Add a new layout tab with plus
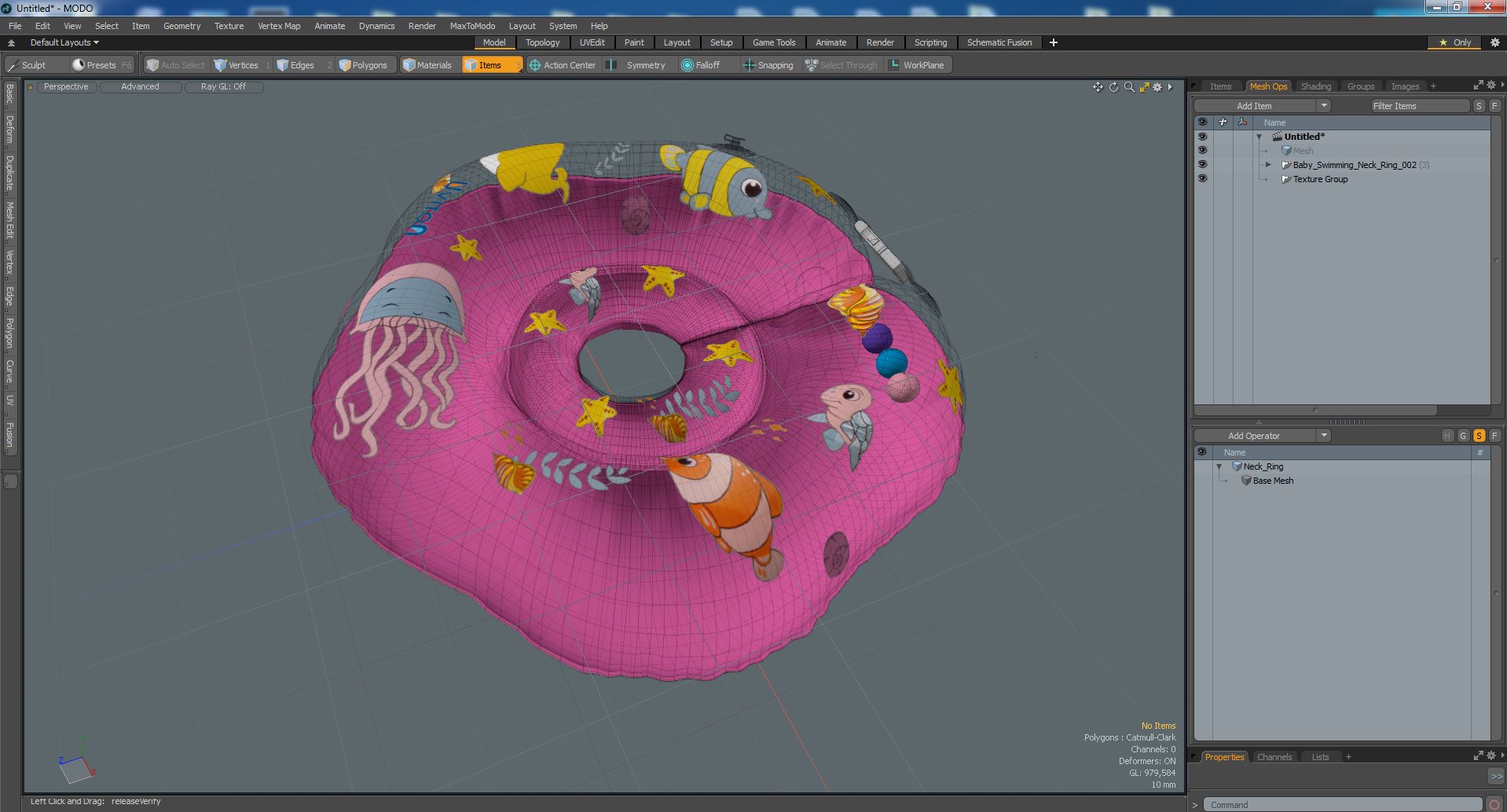1507x812 pixels. (x=1054, y=42)
